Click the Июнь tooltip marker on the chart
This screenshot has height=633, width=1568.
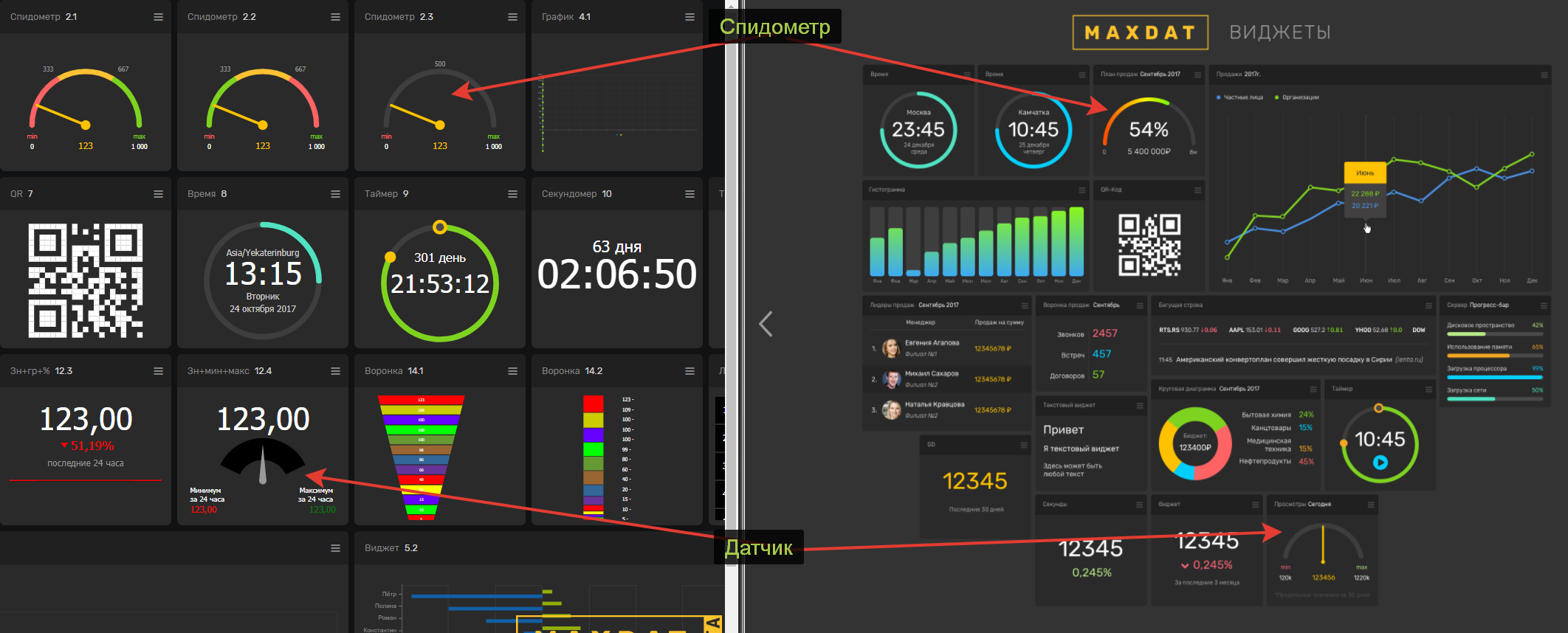tap(1365, 173)
